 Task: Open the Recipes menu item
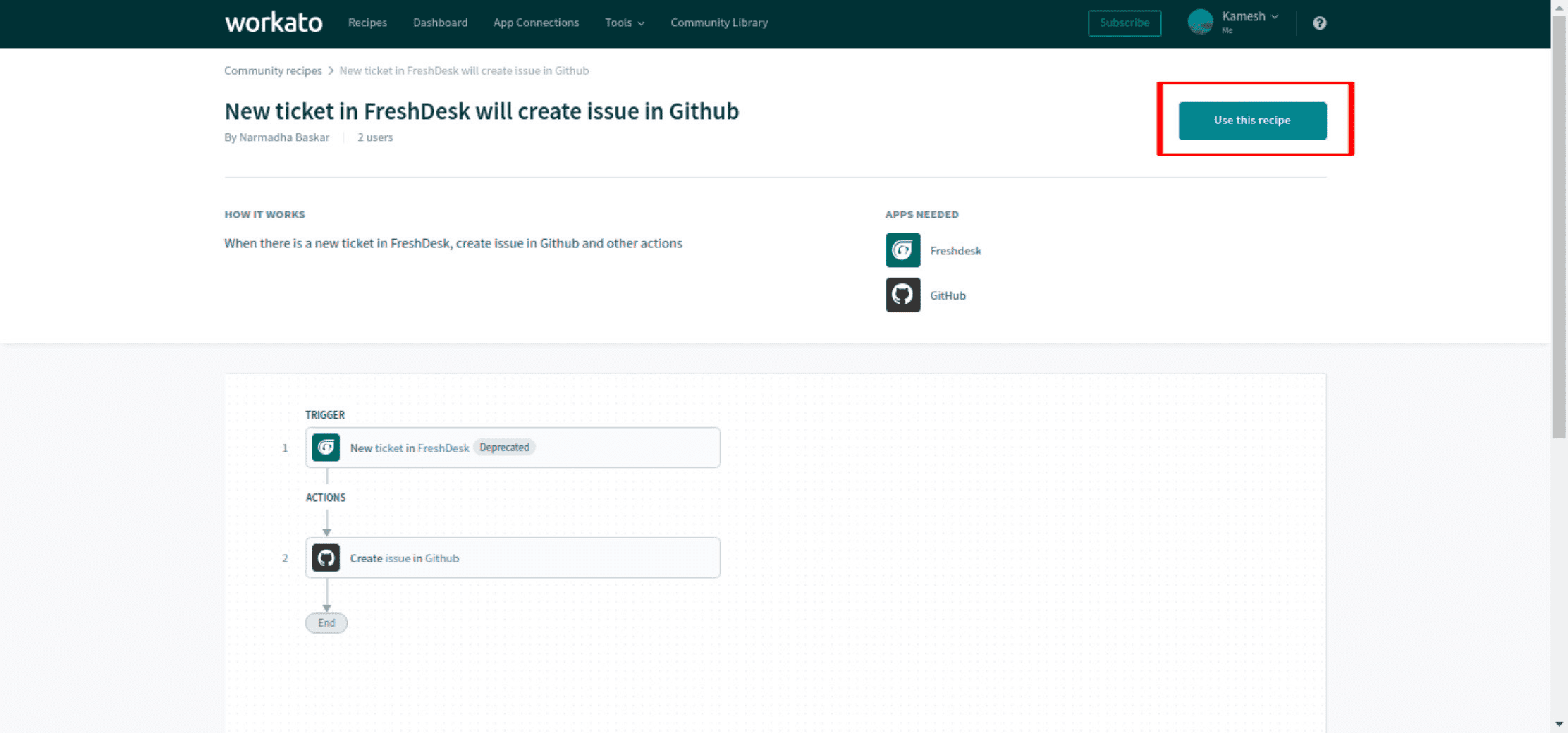tap(367, 23)
